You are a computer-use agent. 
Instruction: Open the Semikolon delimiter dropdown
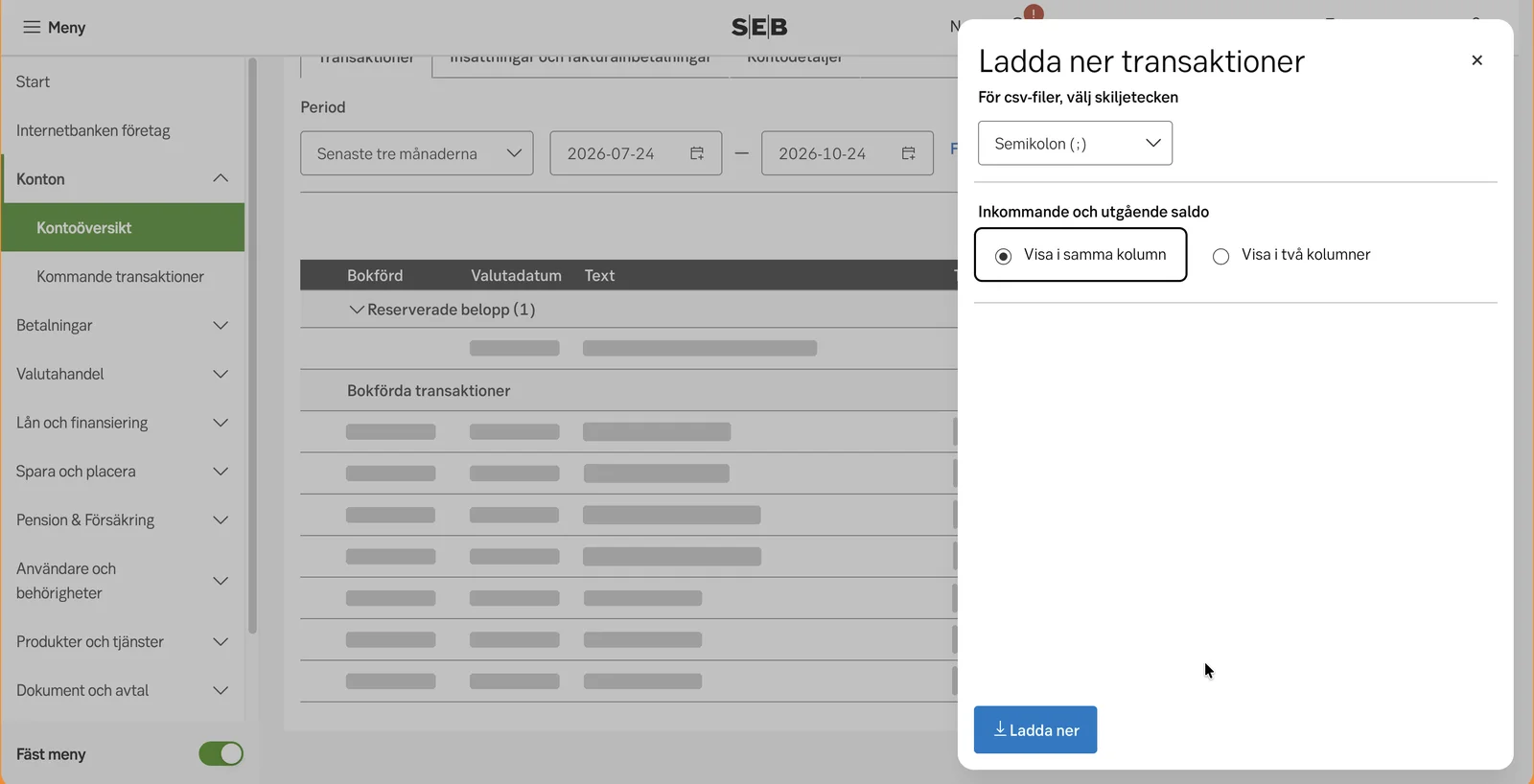pos(1075,143)
